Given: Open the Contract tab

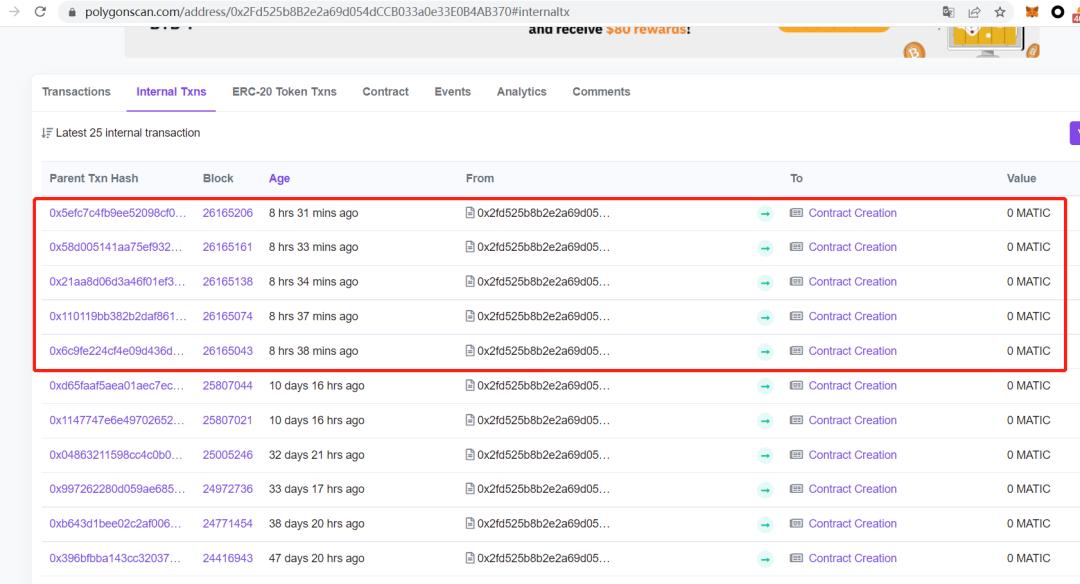Looking at the screenshot, I should (x=386, y=92).
